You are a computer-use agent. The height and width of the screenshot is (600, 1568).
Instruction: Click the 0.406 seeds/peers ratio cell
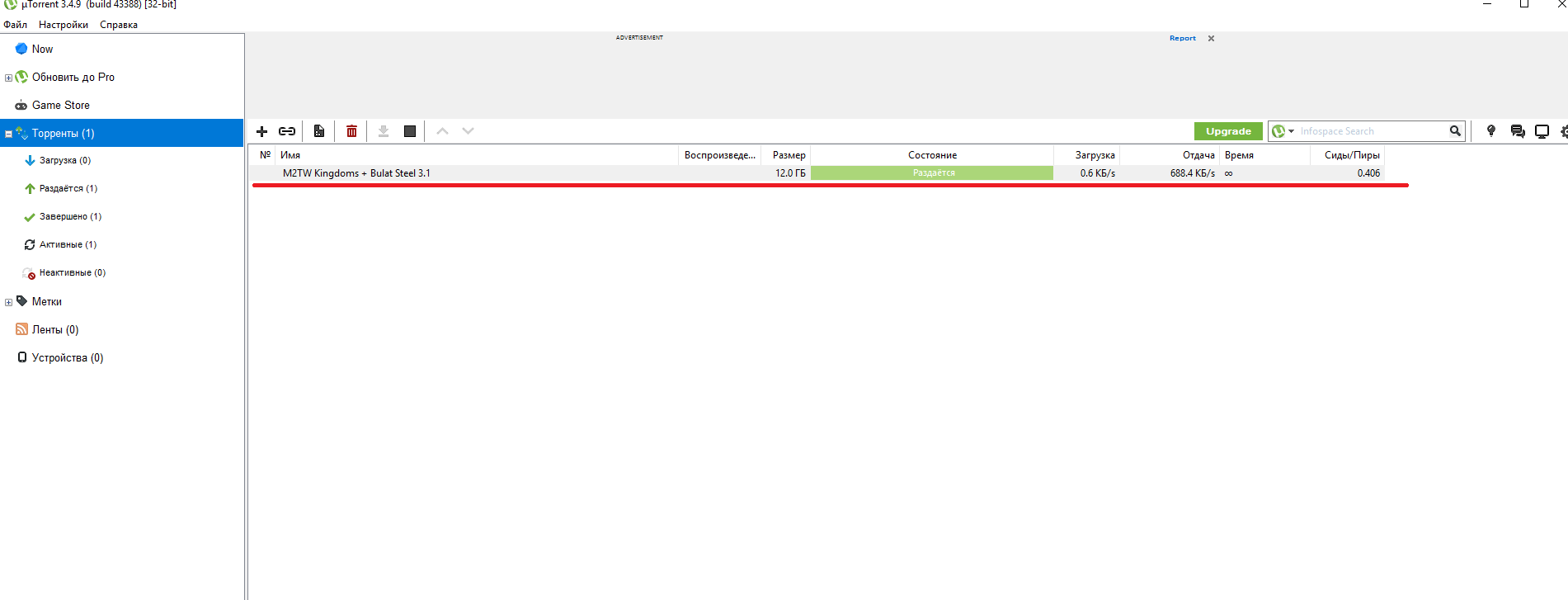pyautogui.click(x=1368, y=173)
